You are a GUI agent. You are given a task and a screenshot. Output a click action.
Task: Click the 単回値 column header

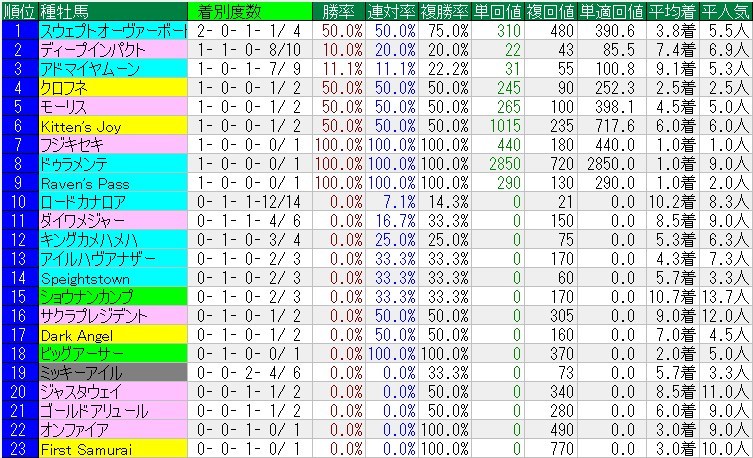coord(498,11)
